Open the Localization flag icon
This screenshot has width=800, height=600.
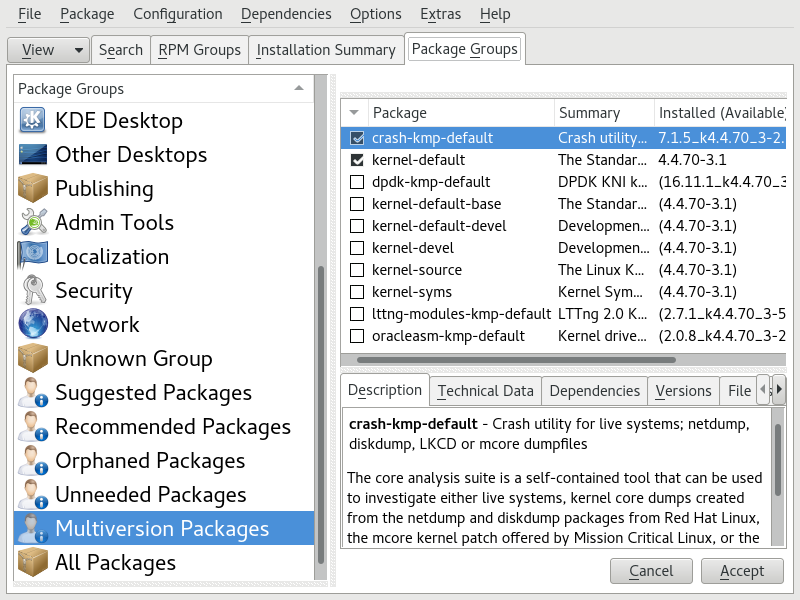point(33,257)
